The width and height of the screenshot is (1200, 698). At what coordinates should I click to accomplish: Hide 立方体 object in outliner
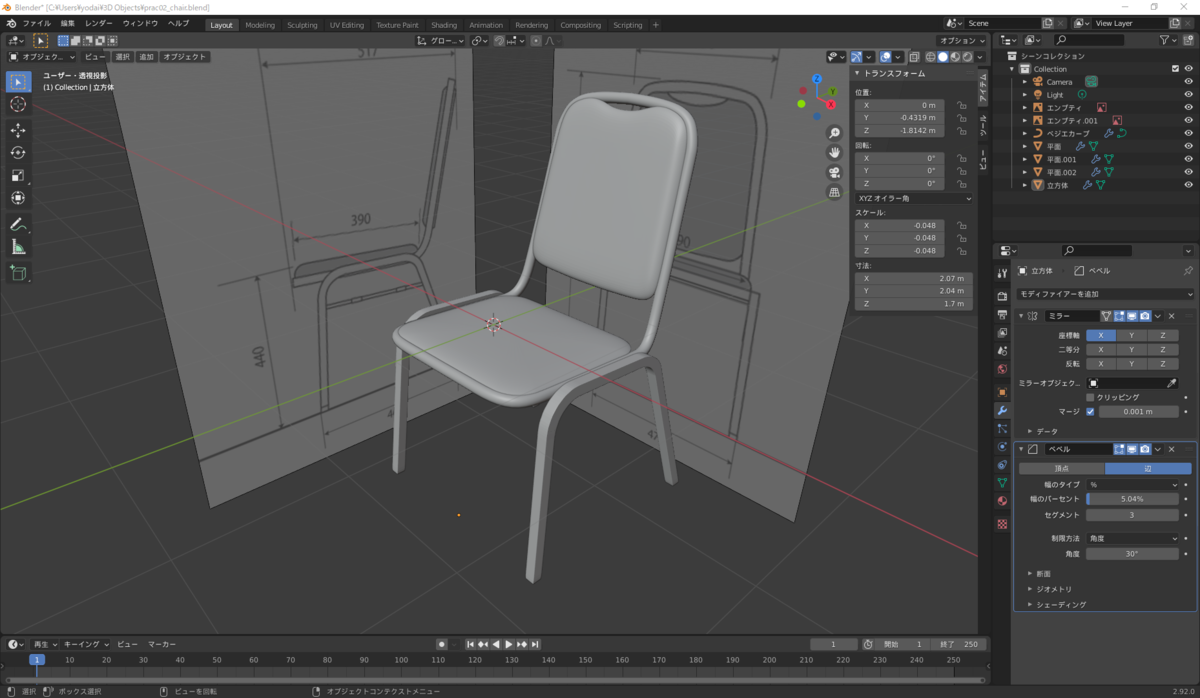(x=1188, y=185)
